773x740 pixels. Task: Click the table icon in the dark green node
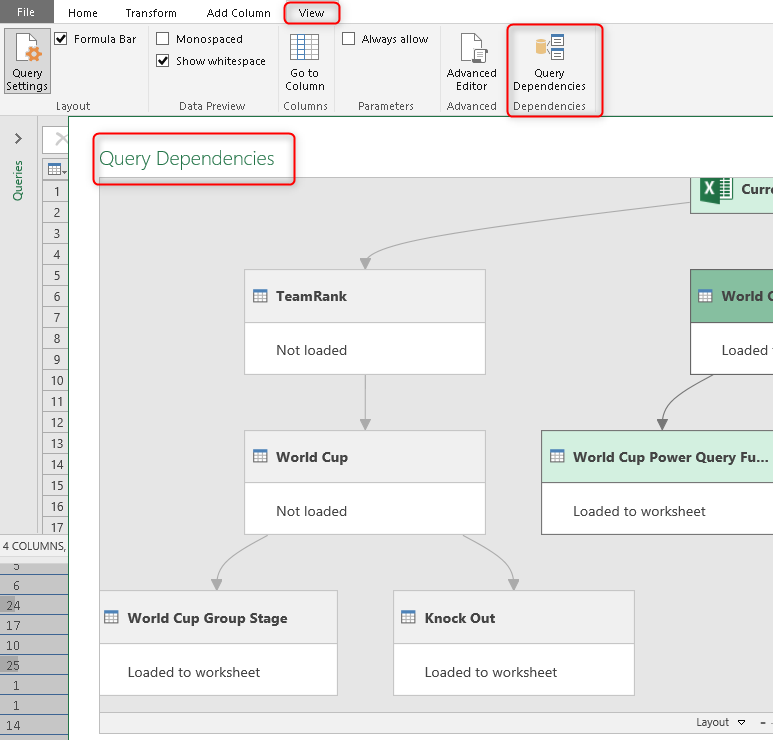(705, 296)
